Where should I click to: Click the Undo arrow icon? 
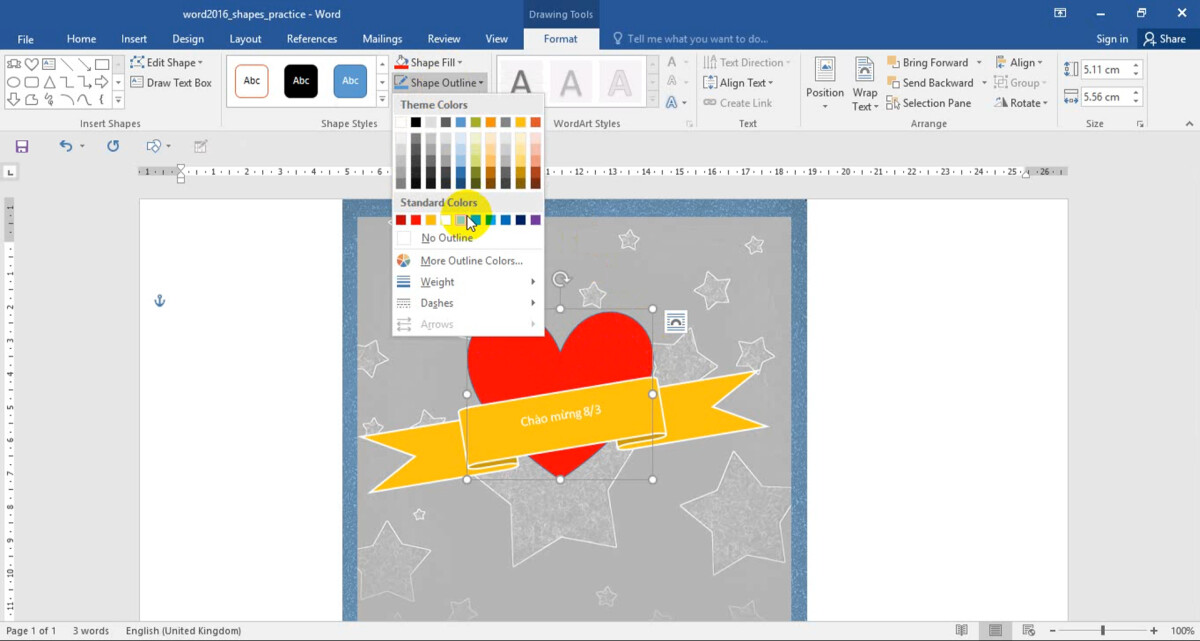pyautogui.click(x=66, y=146)
